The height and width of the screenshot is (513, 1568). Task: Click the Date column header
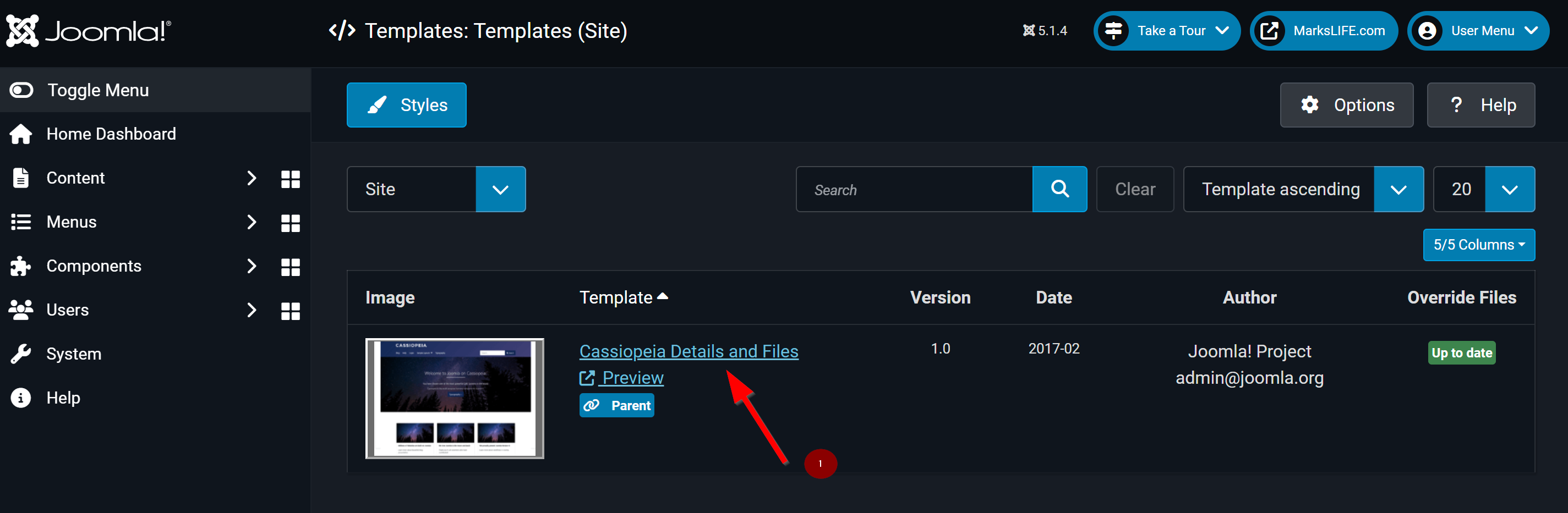1053,297
